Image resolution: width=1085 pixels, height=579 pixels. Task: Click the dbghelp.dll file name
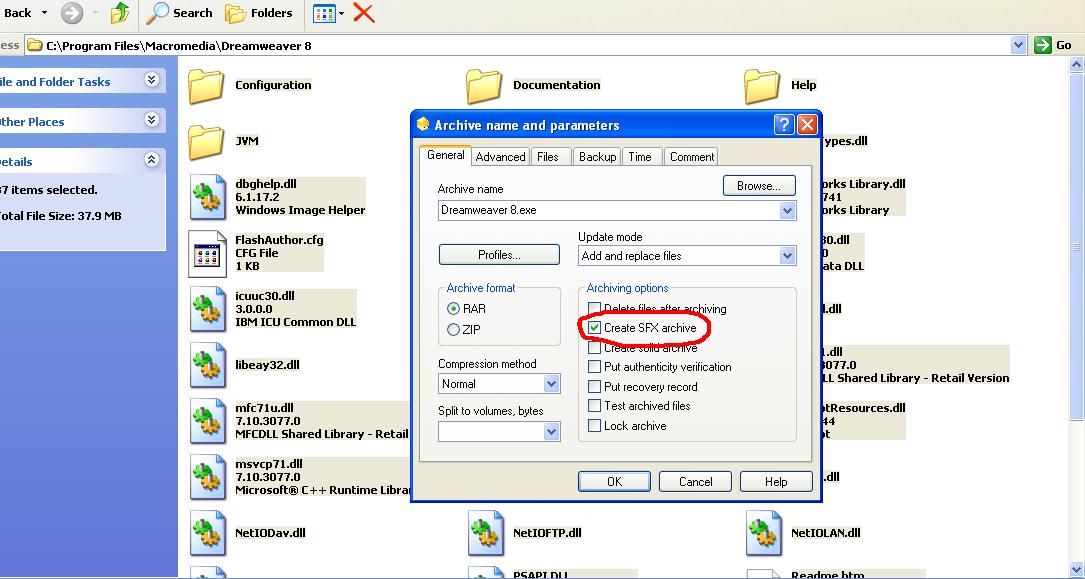coord(266,184)
